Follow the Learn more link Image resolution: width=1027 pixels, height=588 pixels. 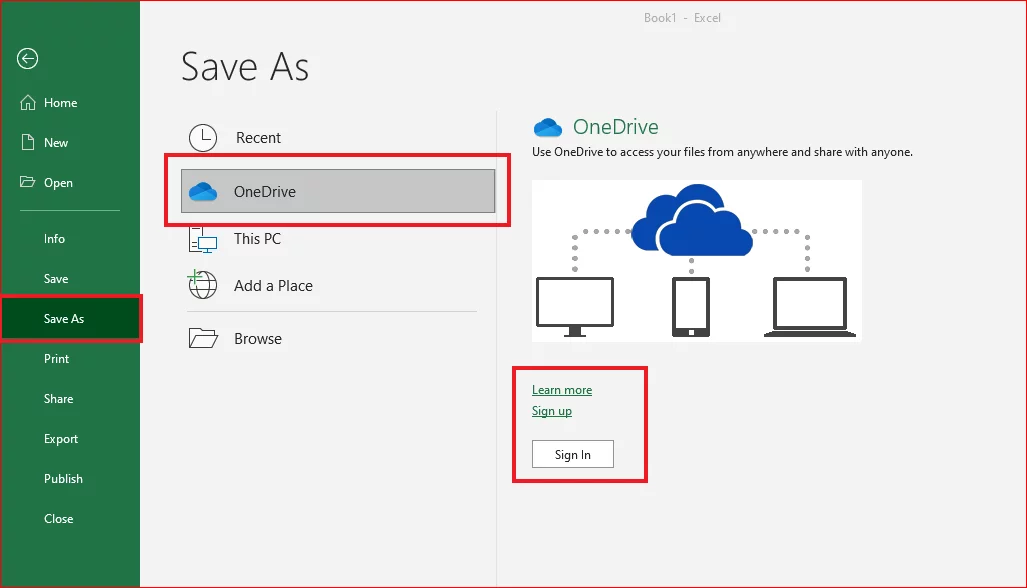(562, 389)
